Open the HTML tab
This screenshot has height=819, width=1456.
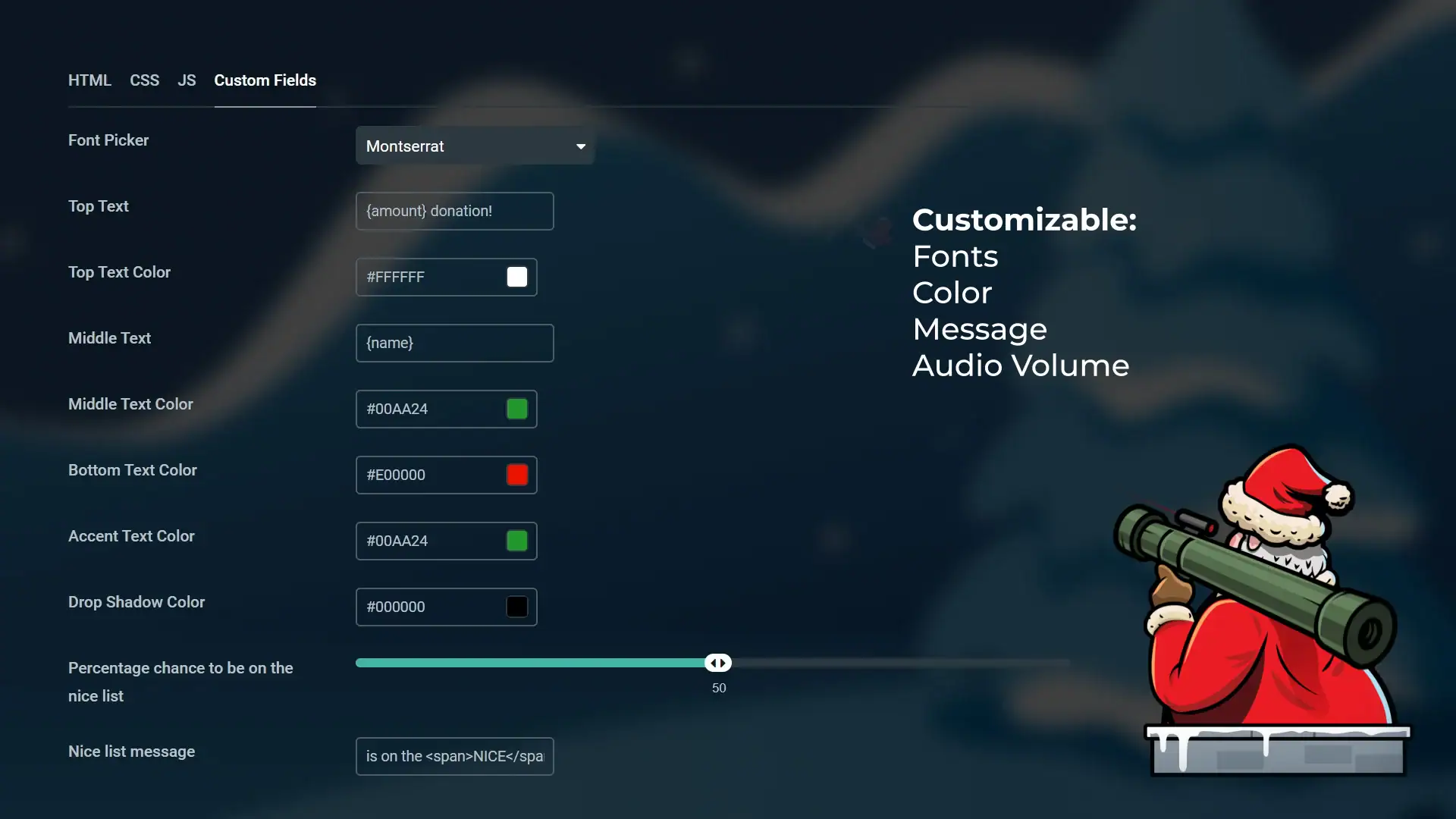[89, 80]
